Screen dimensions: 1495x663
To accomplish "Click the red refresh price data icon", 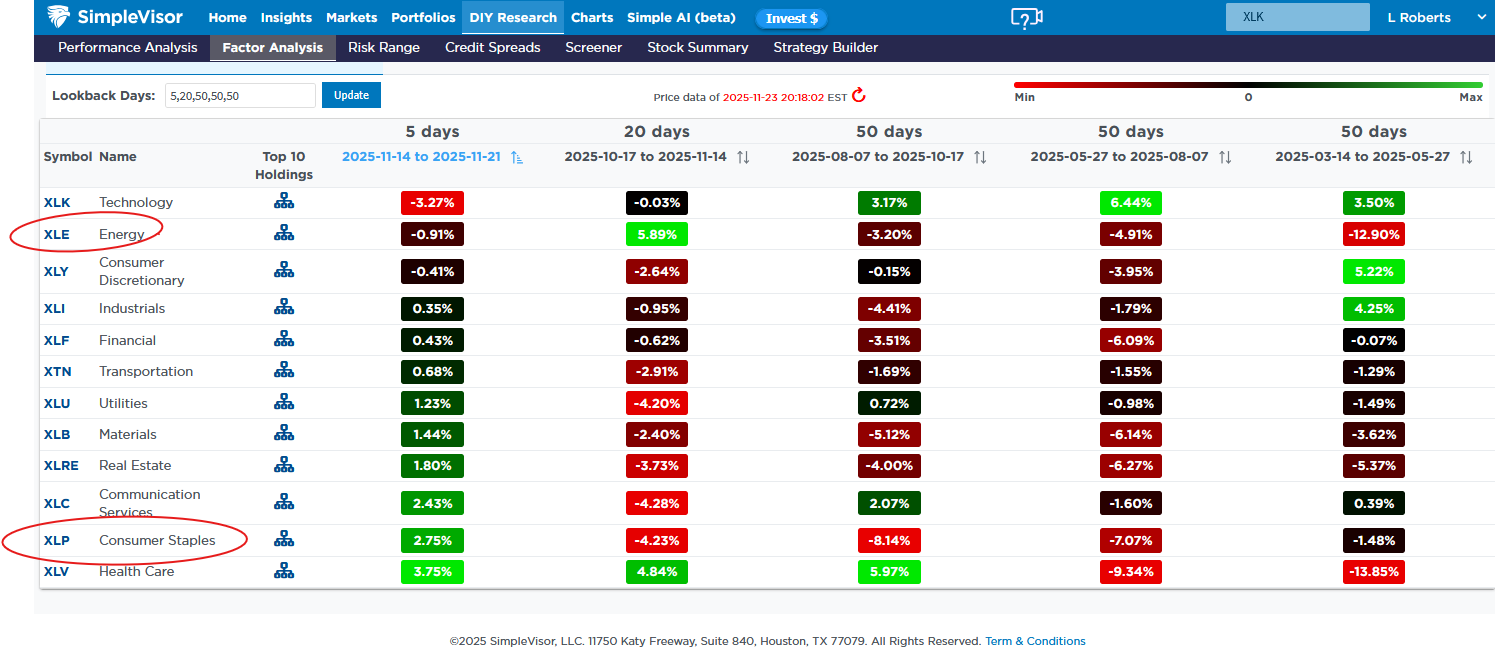I will 858,96.
